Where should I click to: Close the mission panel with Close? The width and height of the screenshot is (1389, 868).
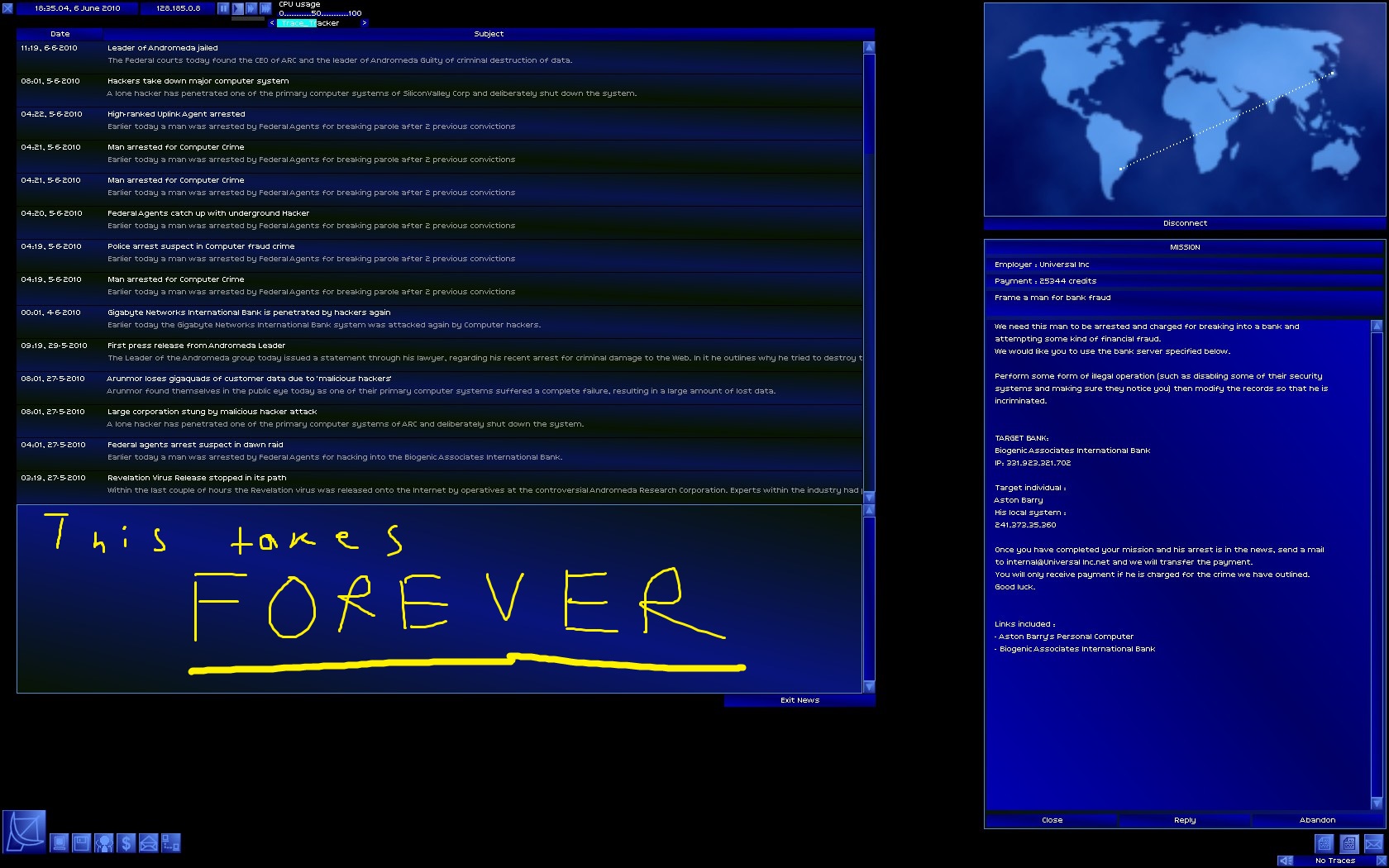tap(1052, 820)
